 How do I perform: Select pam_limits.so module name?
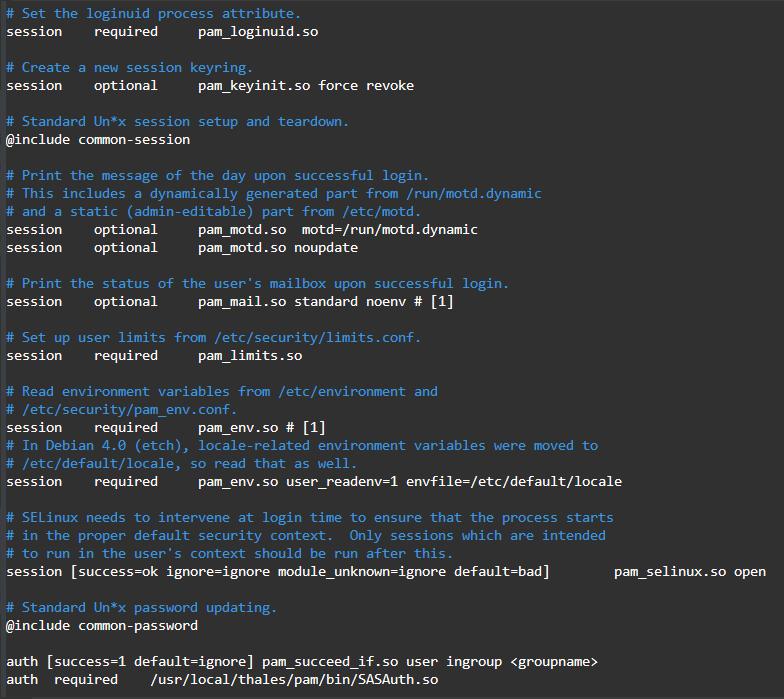tap(250, 355)
